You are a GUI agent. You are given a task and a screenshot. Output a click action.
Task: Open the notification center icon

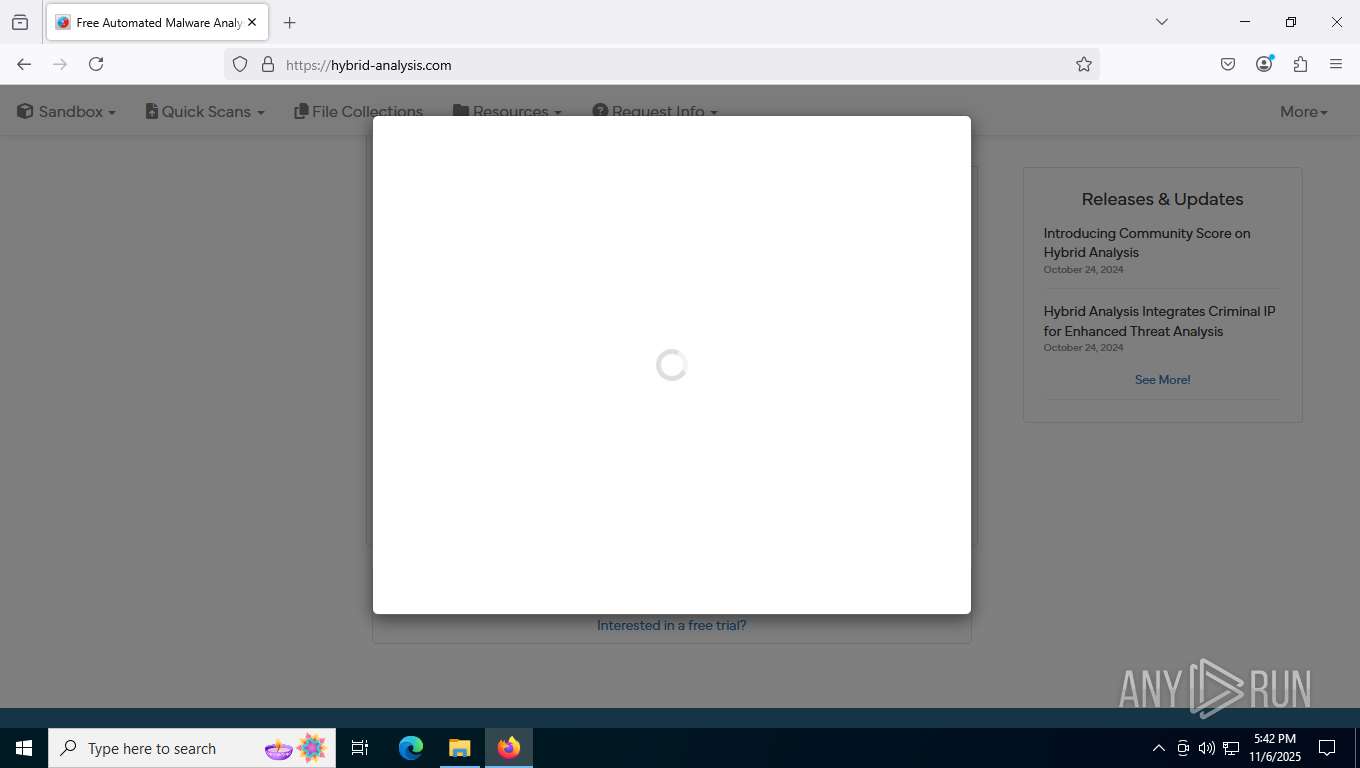tap(1327, 748)
